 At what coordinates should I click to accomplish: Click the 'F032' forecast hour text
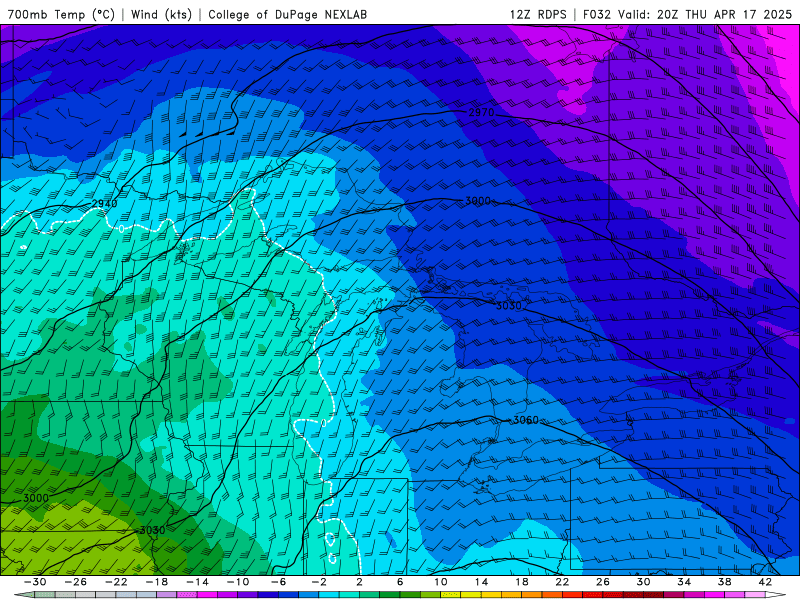tap(596, 14)
